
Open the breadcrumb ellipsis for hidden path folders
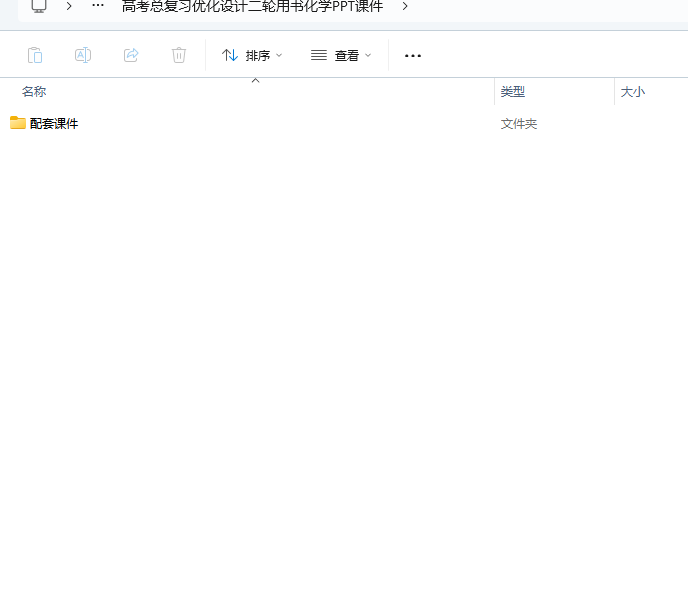click(98, 6)
